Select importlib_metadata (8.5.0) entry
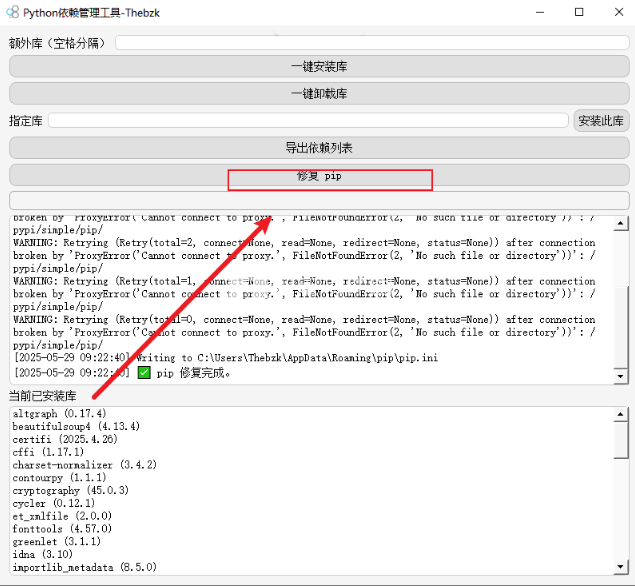 (84, 567)
